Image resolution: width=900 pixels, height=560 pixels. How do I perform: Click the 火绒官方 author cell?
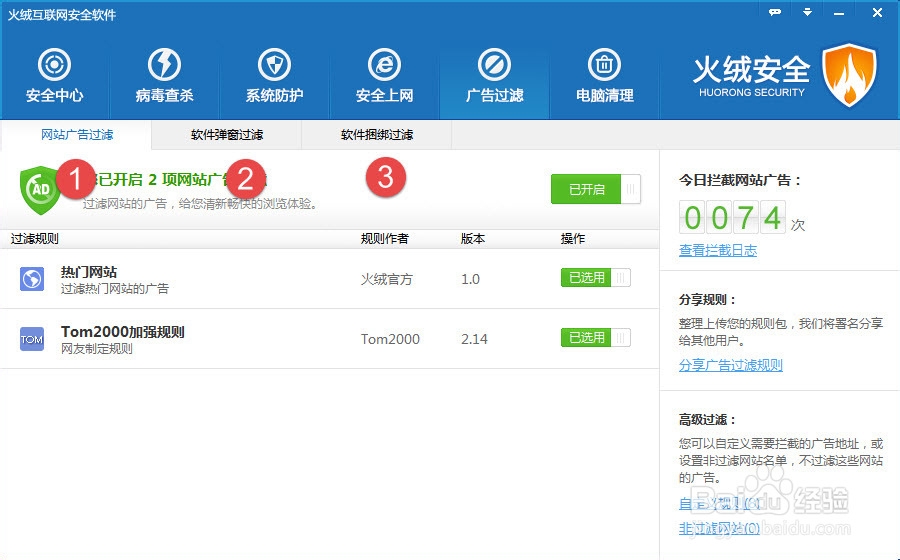pos(386,279)
